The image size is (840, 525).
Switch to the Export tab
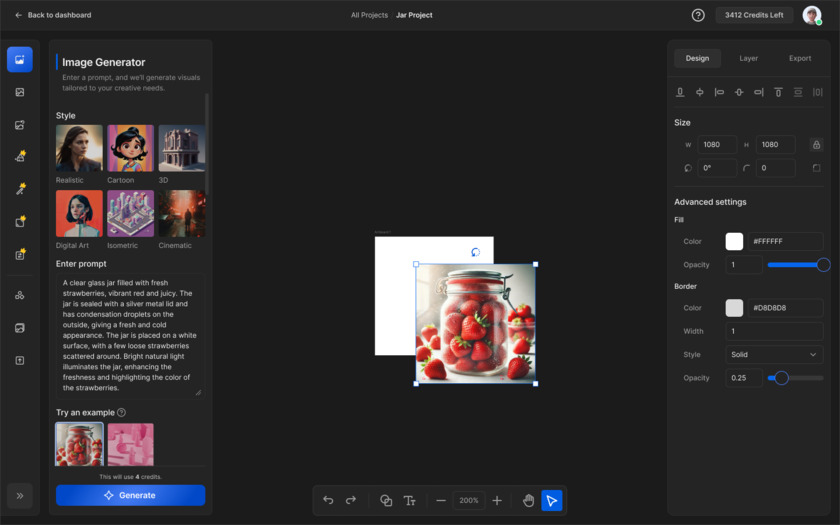pos(800,58)
